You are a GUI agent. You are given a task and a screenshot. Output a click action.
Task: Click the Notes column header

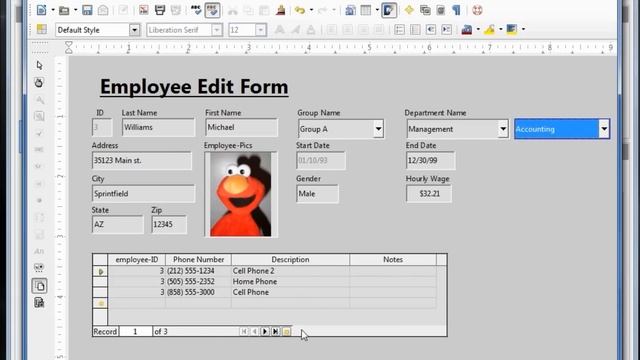[393, 260]
